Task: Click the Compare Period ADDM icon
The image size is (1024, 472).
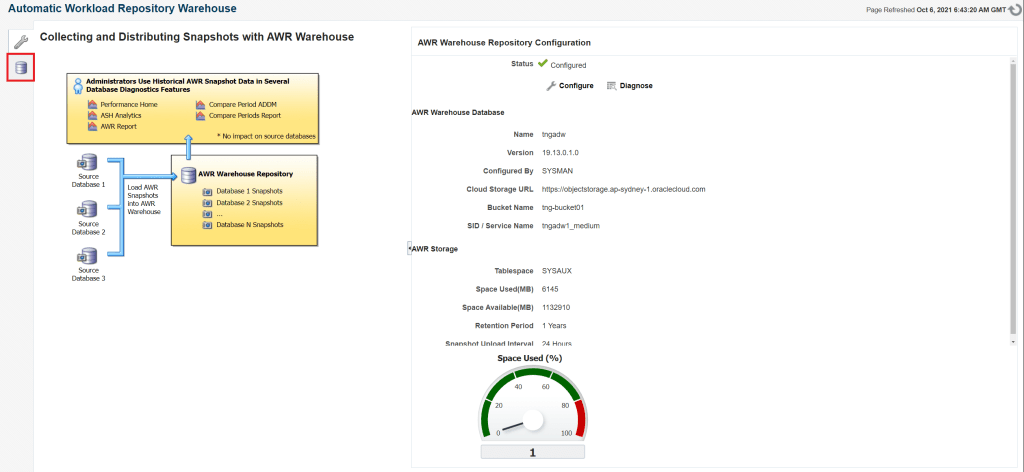Action: pyautogui.click(x=201, y=104)
